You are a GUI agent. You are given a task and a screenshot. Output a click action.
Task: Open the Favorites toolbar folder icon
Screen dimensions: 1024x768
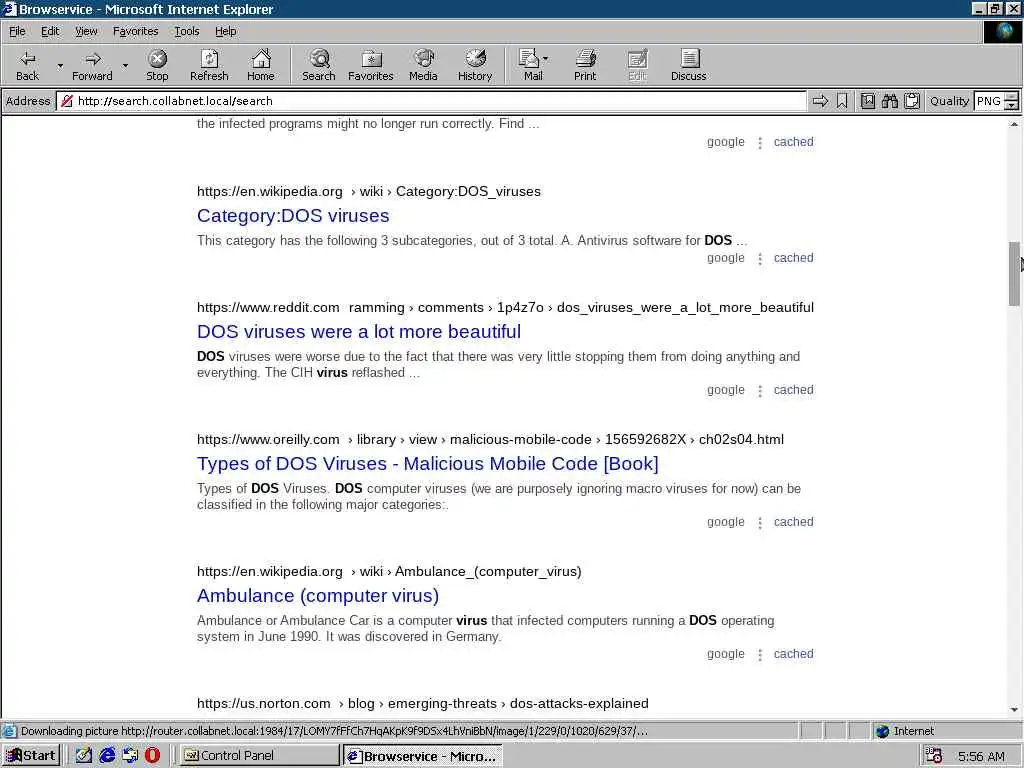(371, 65)
